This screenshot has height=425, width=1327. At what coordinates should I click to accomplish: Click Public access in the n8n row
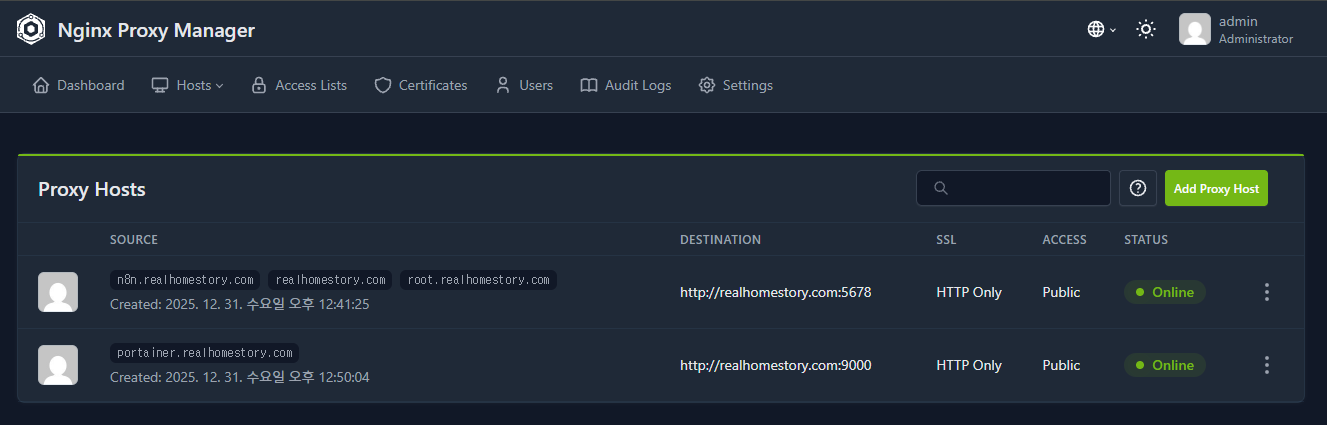pyautogui.click(x=1061, y=292)
